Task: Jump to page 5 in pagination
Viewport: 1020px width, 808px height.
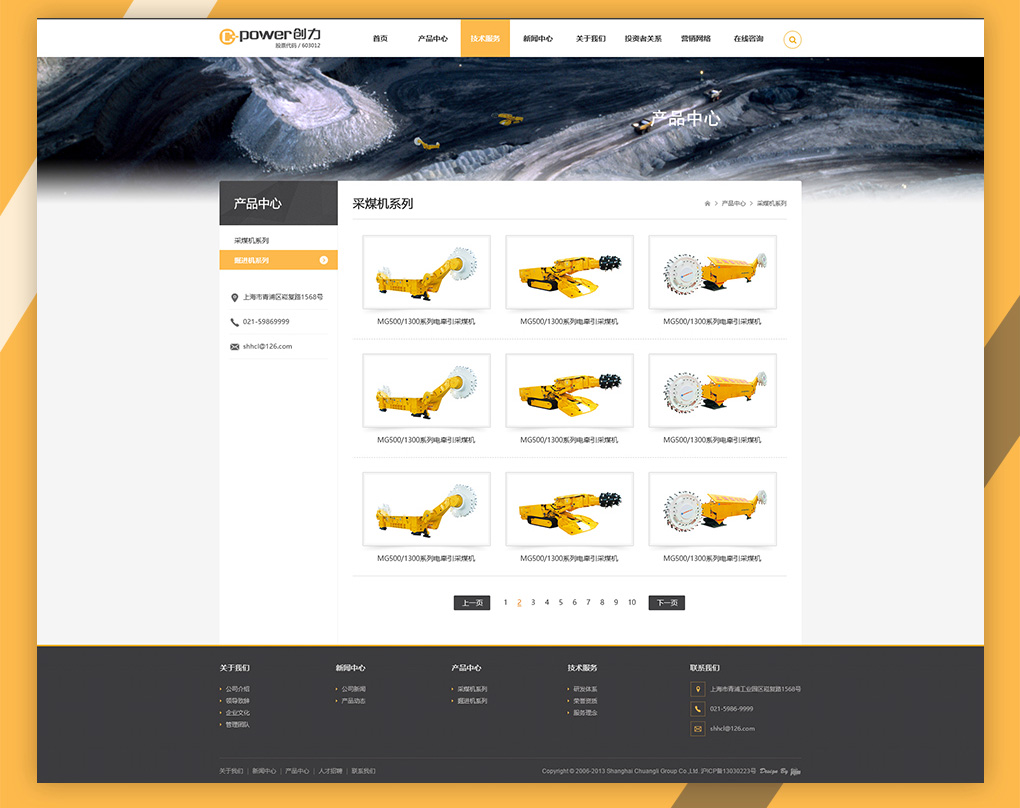Action: (x=560, y=603)
